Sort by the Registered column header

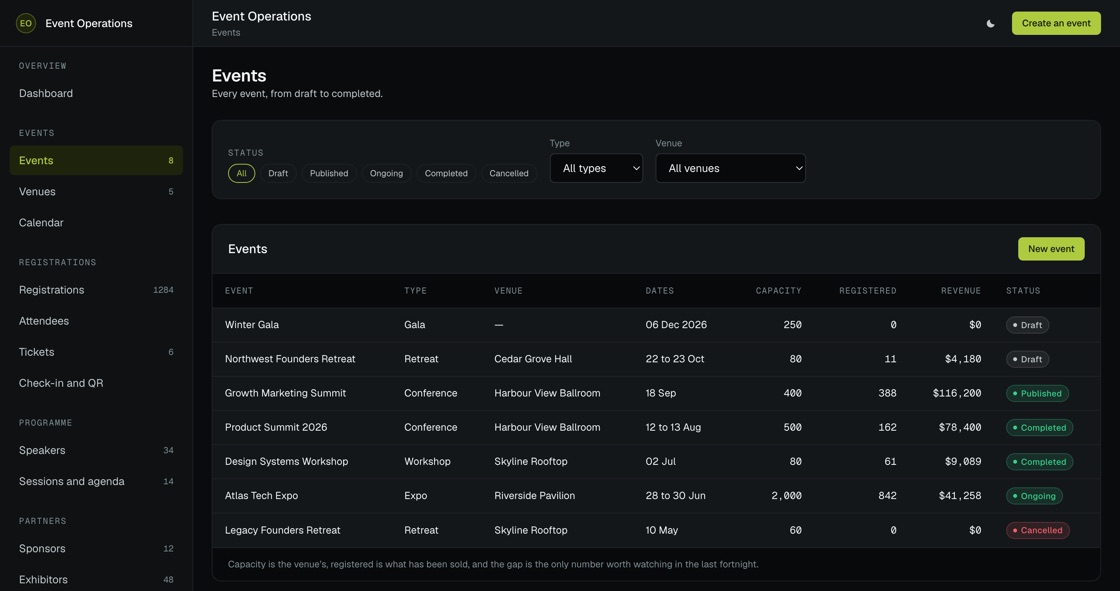[x=867, y=291]
